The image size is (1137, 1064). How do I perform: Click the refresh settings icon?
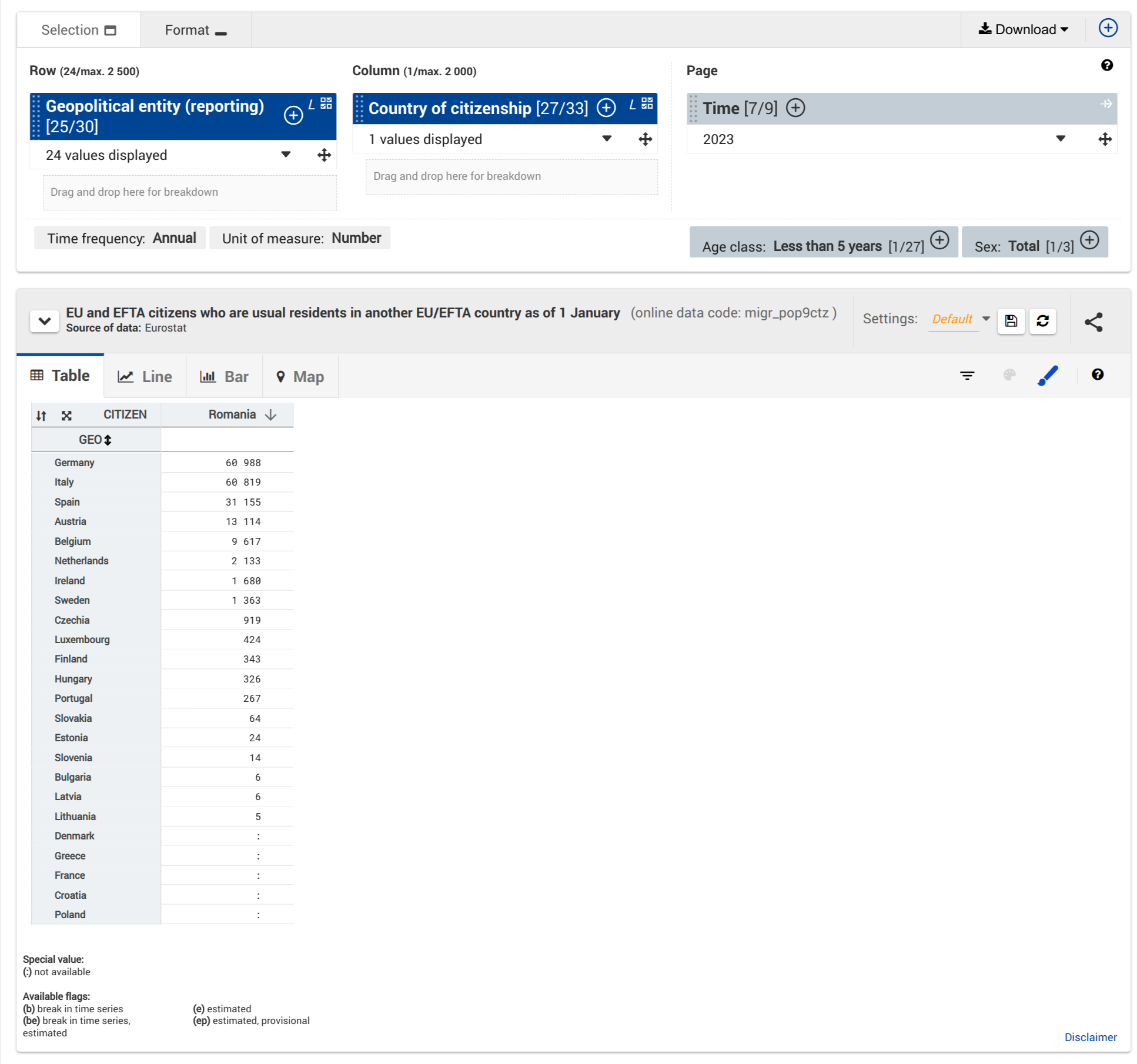coord(1042,321)
